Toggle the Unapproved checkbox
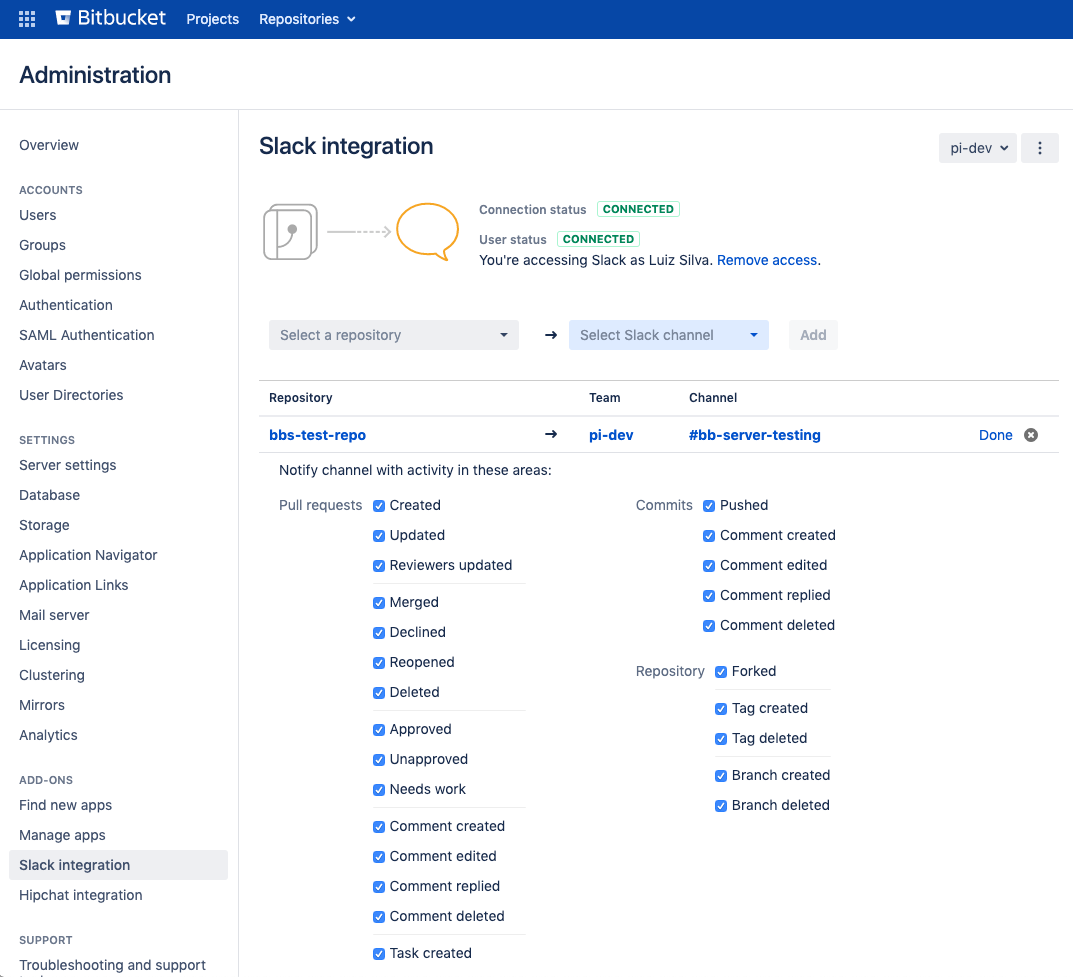Image resolution: width=1073 pixels, height=977 pixels. tap(378, 760)
